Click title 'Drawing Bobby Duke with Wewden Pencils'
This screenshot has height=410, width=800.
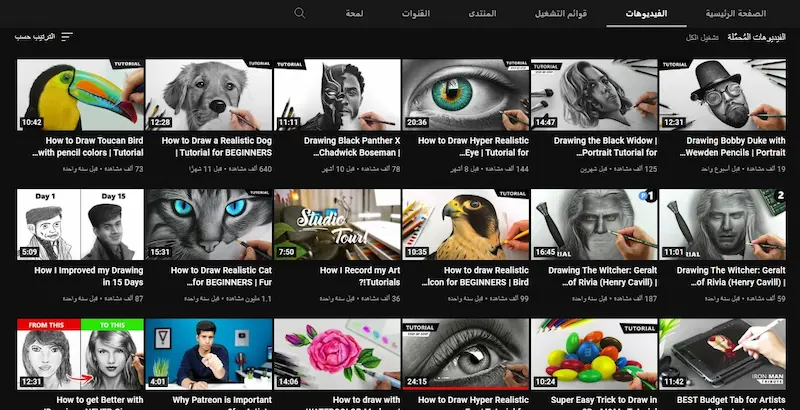[733, 146]
